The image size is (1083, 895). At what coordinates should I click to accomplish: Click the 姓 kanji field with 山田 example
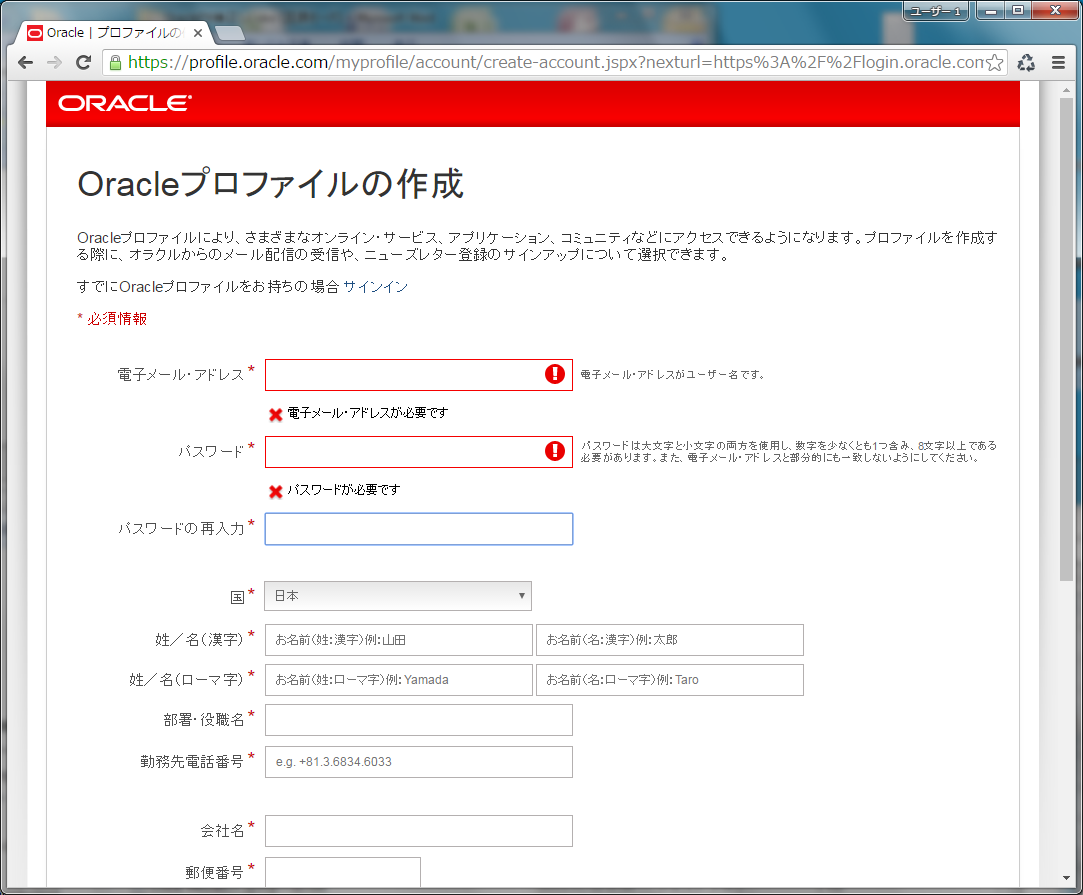399,640
